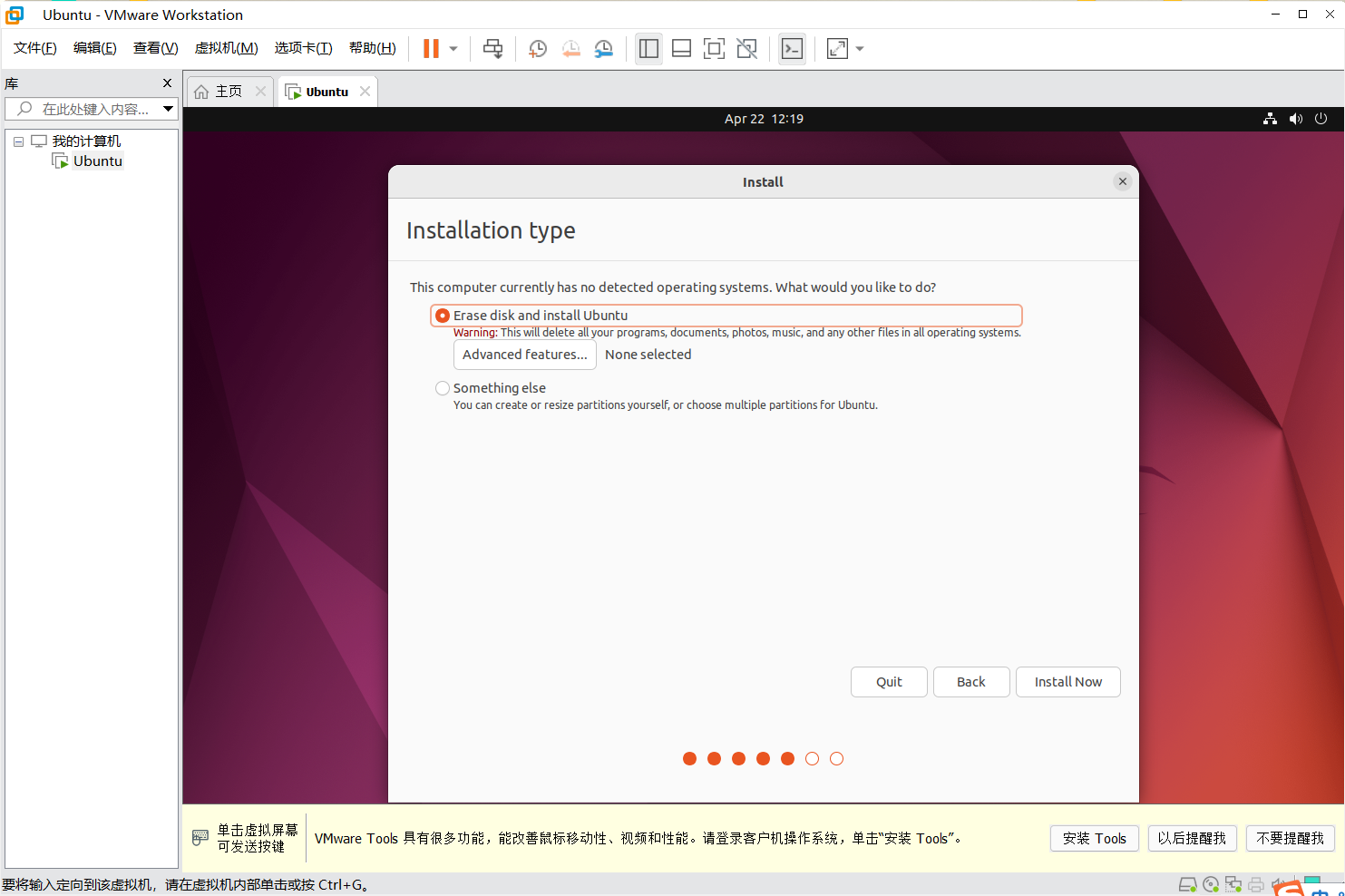This screenshot has height=896, width=1345.
Task: Take a snapshot of this virtual machine
Action: (x=538, y=49)
